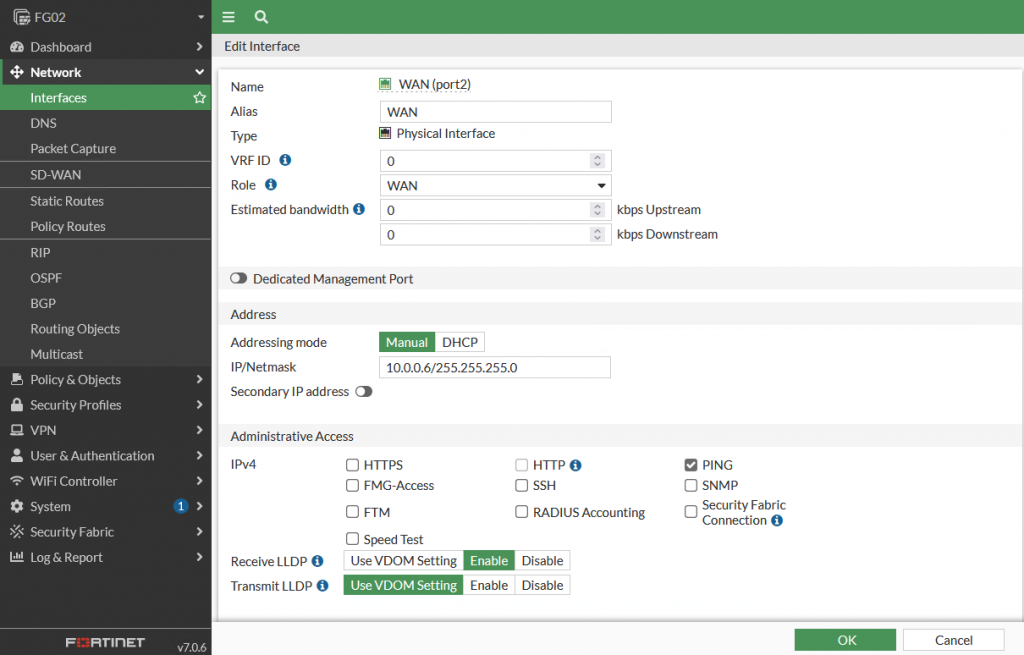
Task: Open the Static Routes menu item
Action: tap(67, 201)
